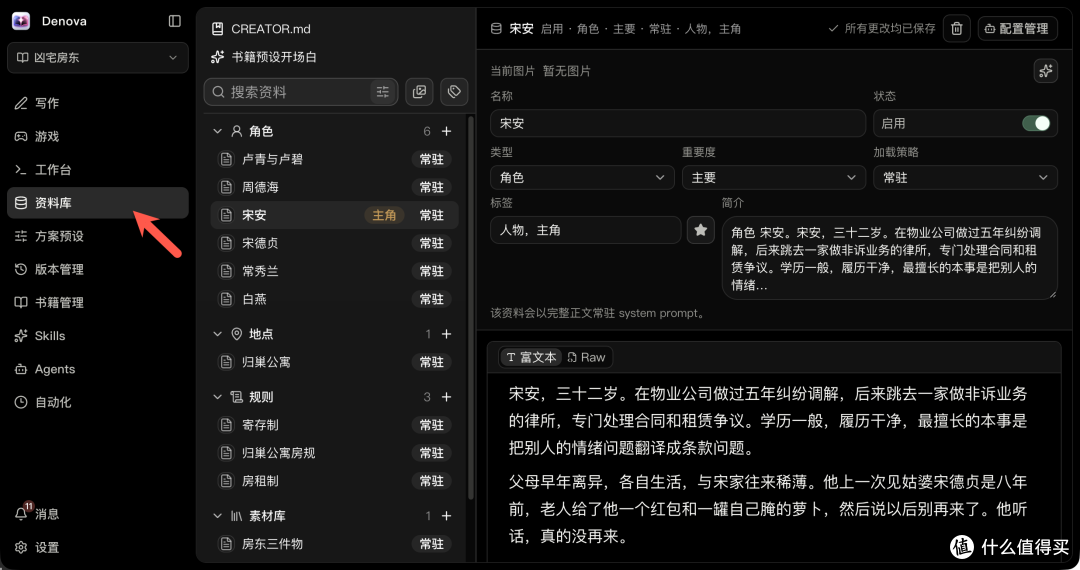Viewport: 1080px width, 570px height.
Task: Open 书籍管理 in the sidebar
Action: [98, 302]
